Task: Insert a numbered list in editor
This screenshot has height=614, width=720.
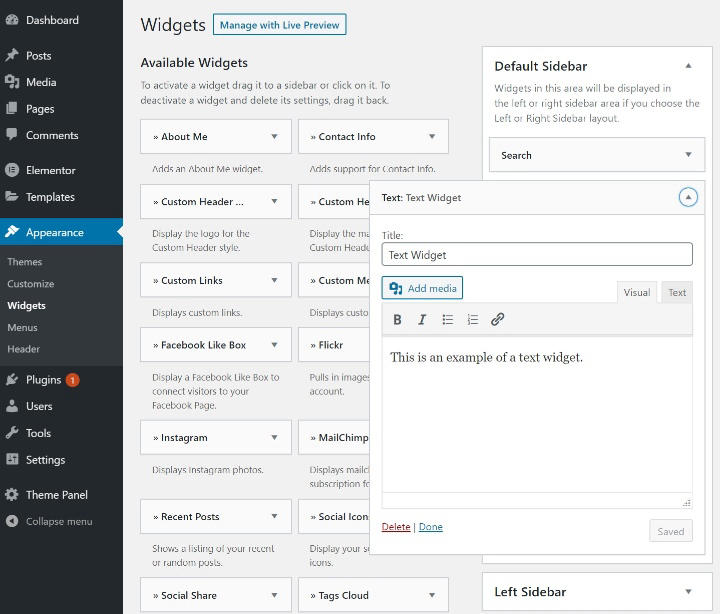Action: click(x=472, y=320)
